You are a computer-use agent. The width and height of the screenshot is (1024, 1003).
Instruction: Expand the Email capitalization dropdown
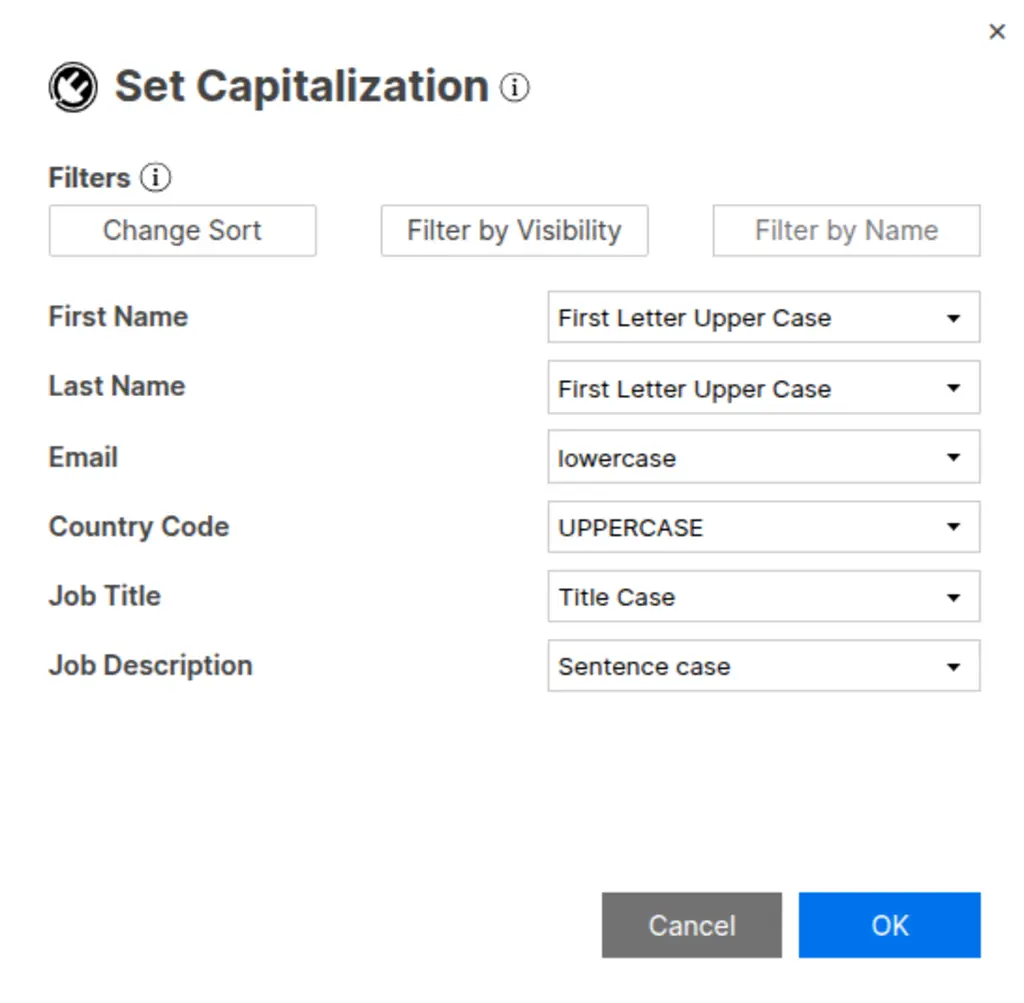(763, 458)
